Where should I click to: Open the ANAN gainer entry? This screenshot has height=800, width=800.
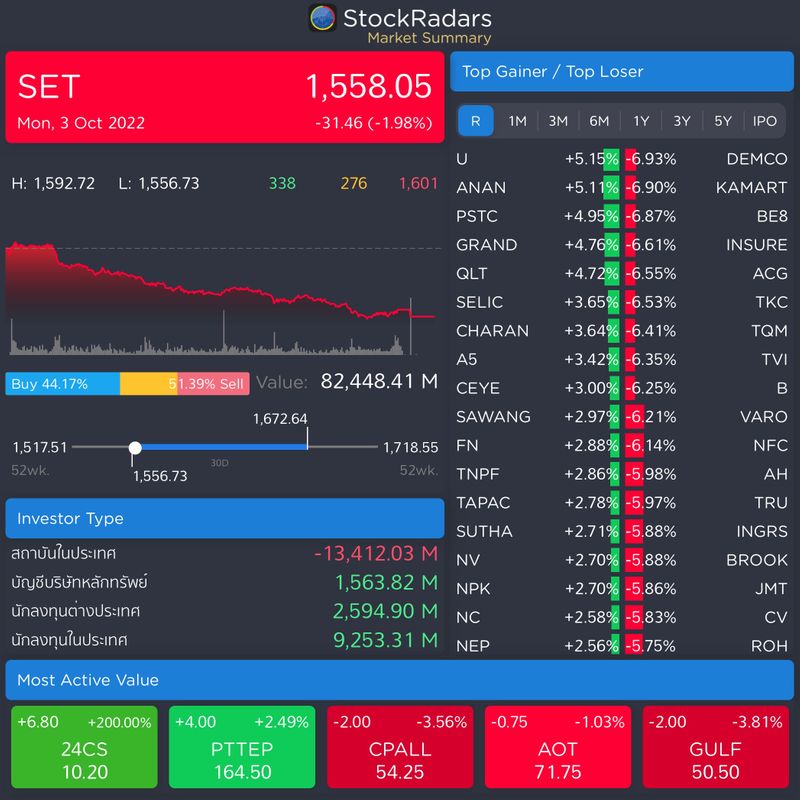click(479, 187)
